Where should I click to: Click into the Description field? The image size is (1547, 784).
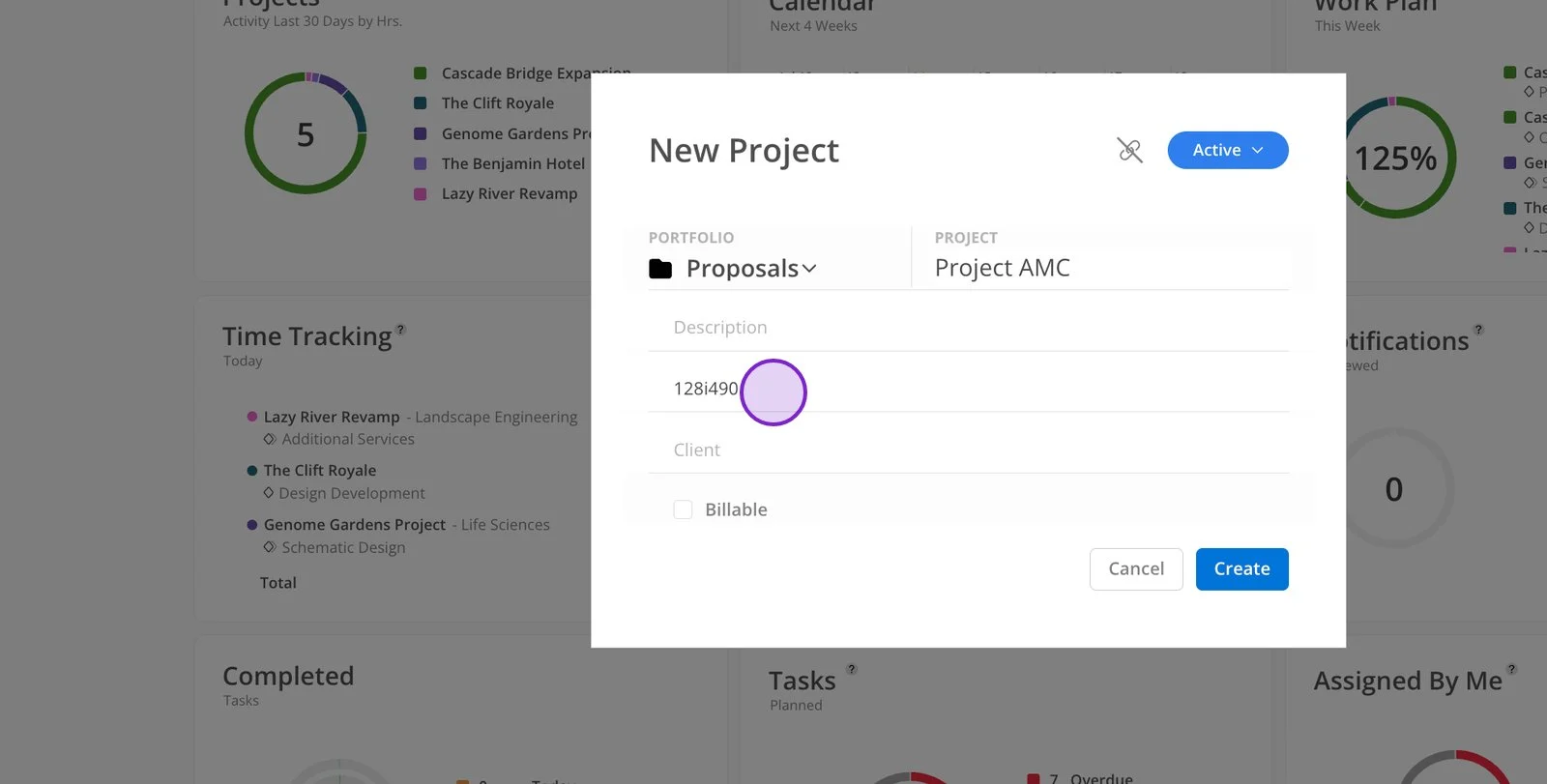(x=969, y=328)
